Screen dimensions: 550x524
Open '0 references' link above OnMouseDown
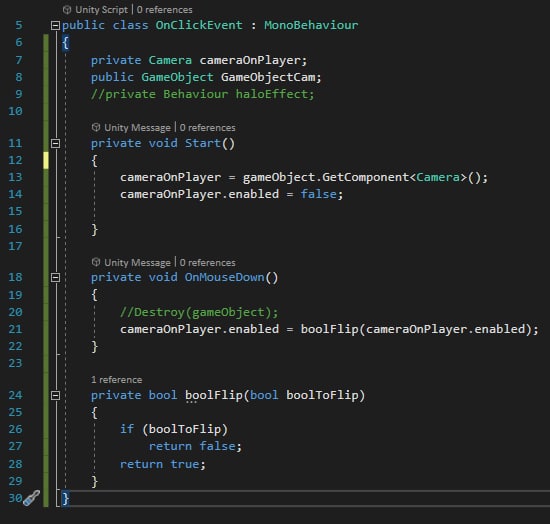[x=207, y=262]
